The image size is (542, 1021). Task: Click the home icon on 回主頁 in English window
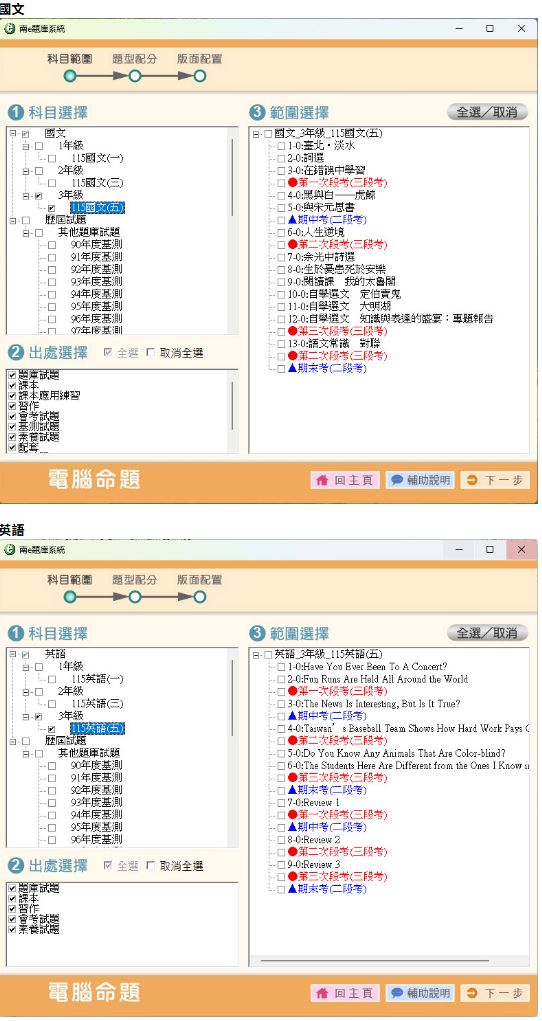(x=321, y=993)
